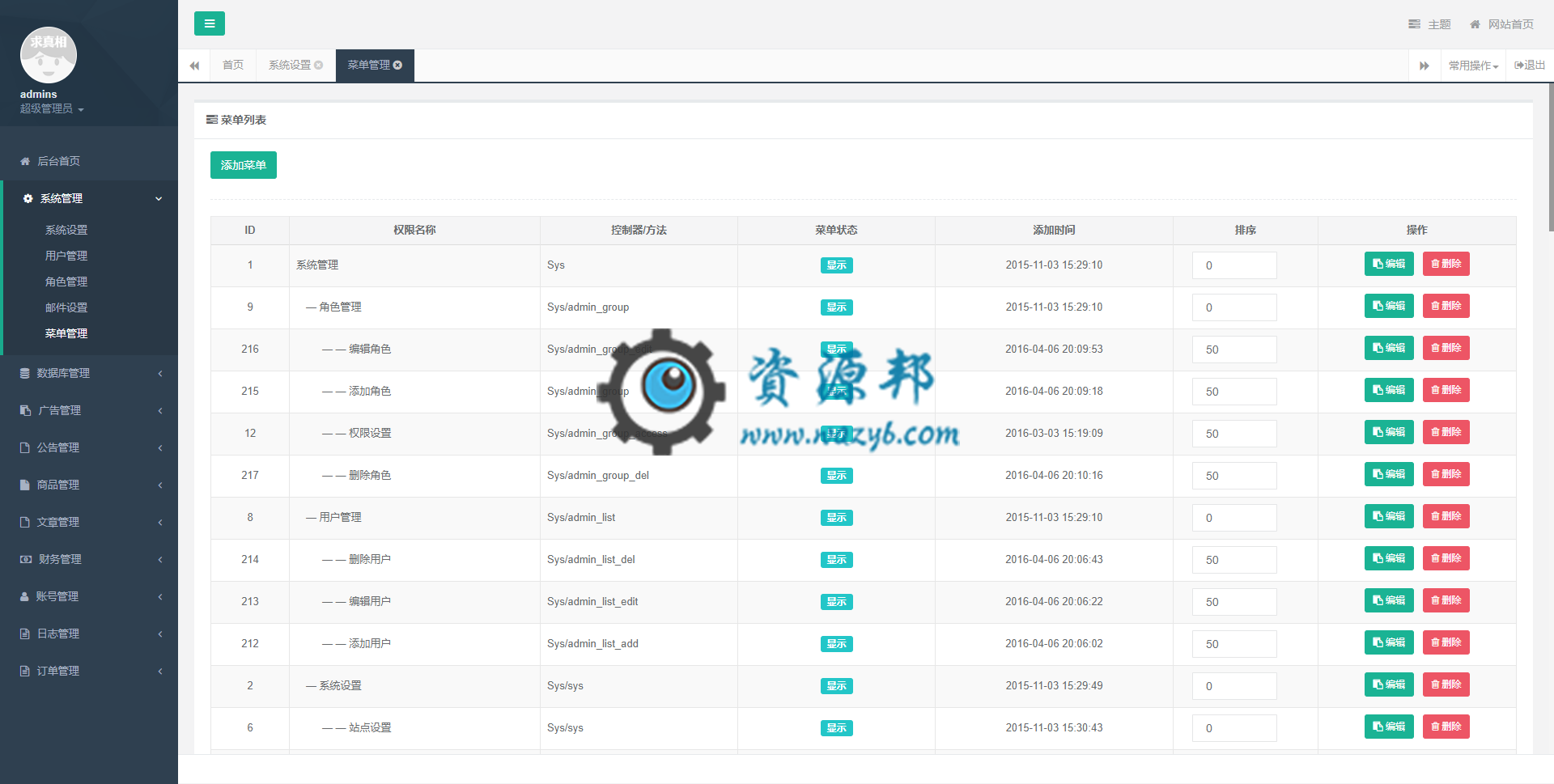Edit the 用户管理 row (ID 8)
The width and height of the screenshot is (1554, 784).
pyautogui.click(x=1389, y=516)
